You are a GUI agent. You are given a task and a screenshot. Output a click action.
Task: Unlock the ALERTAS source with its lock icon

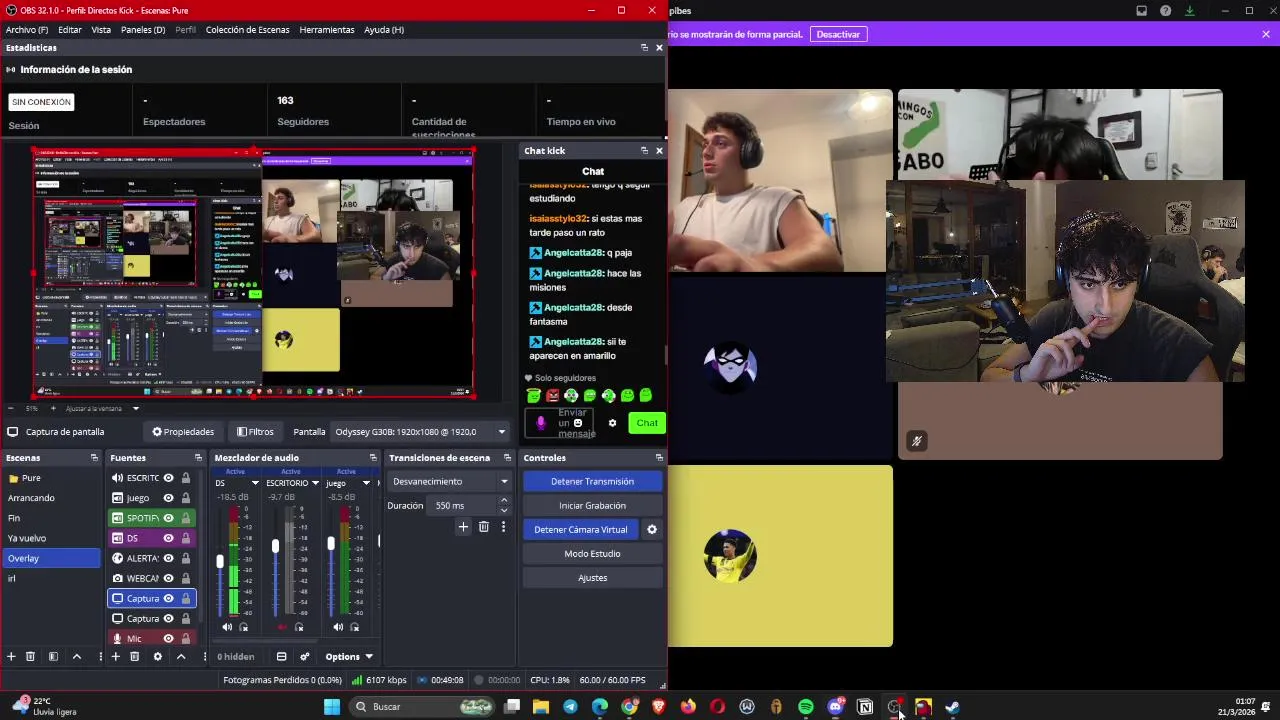pos(185,558)
